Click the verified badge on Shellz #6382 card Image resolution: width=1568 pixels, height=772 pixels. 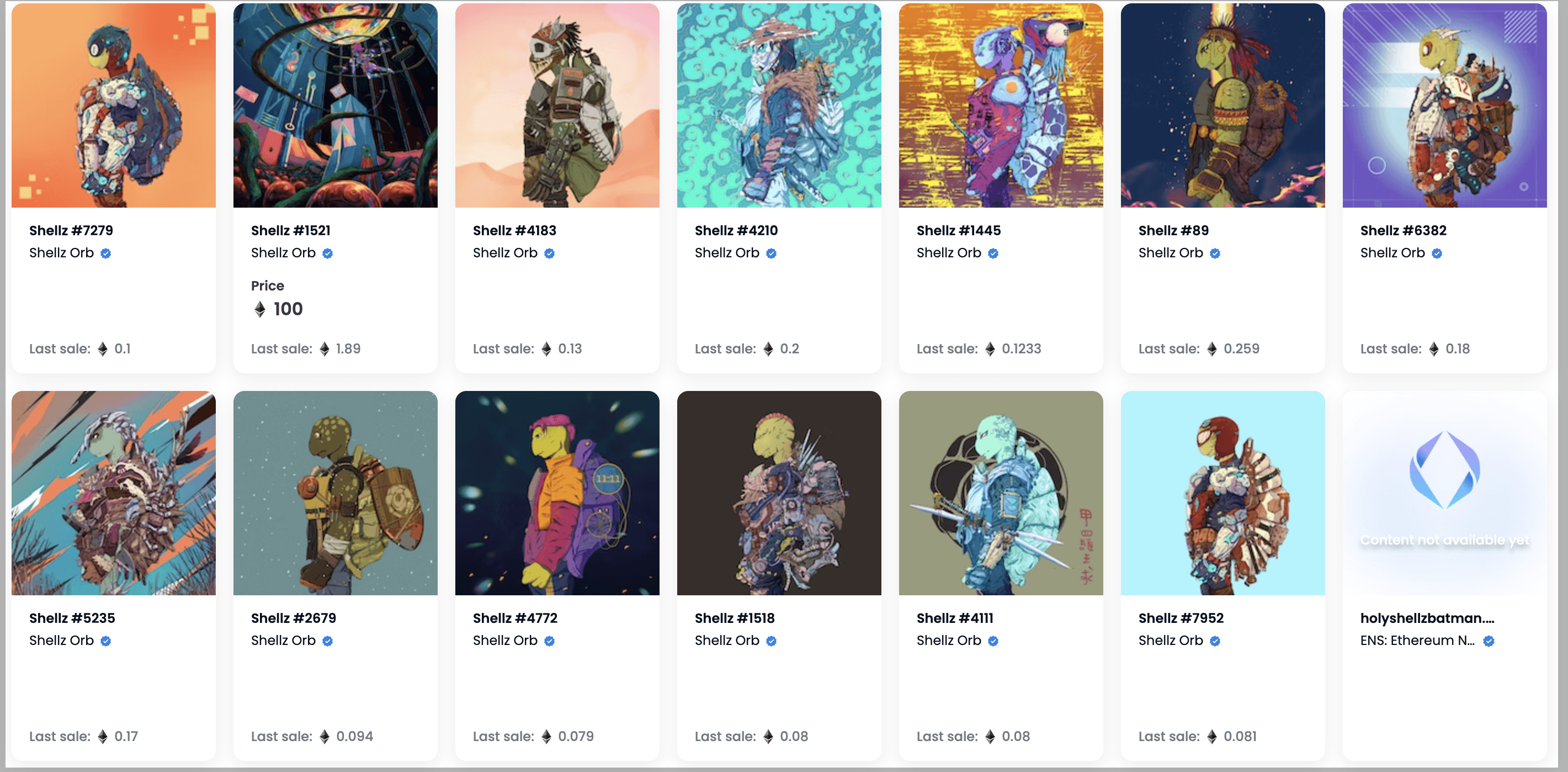1437,253
